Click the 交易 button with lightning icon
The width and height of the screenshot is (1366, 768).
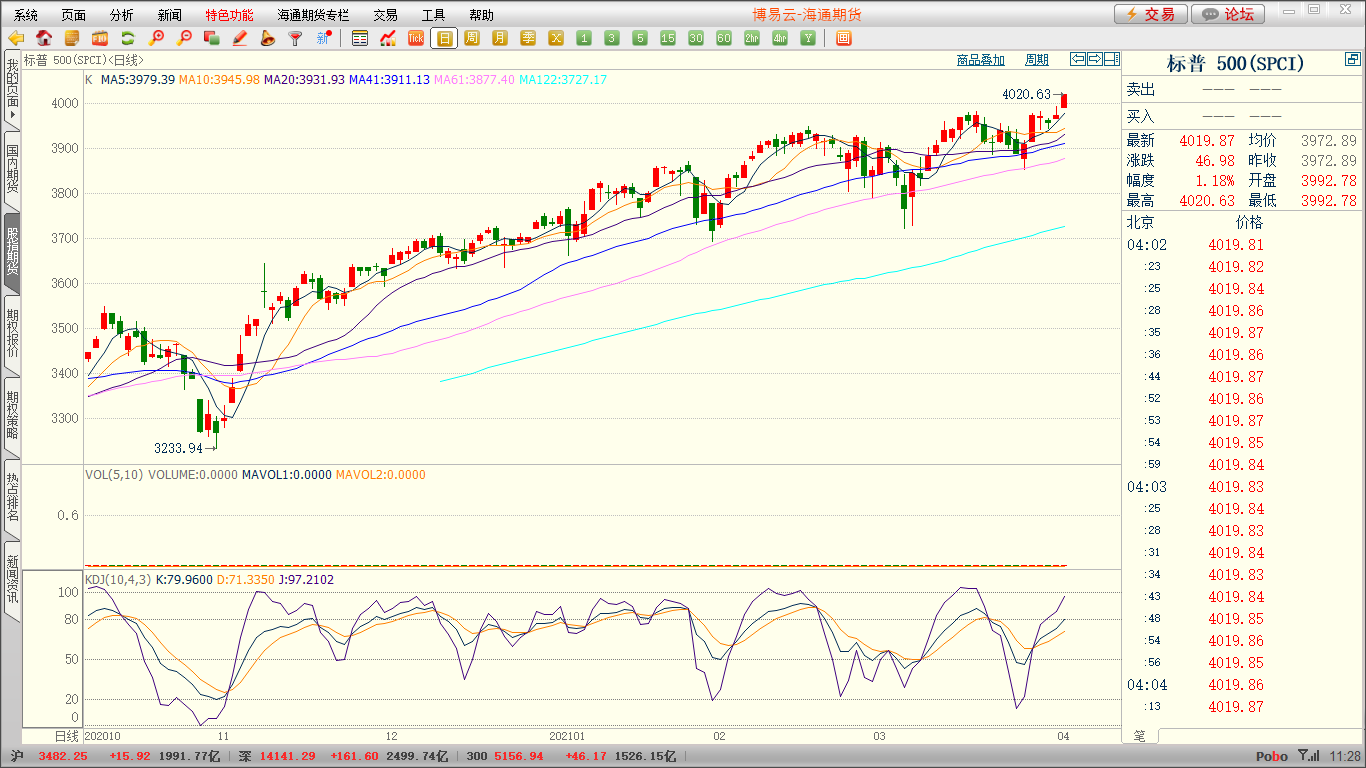(1151, 14)
